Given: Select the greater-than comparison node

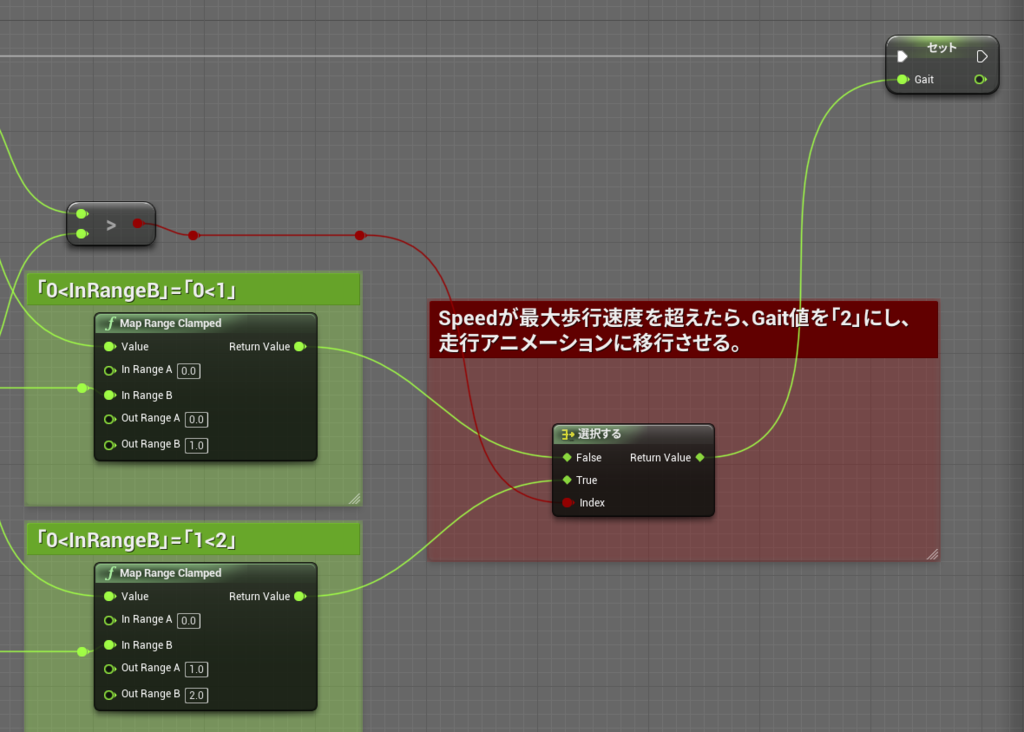Looking at the screenshot, I should (111, 224).
